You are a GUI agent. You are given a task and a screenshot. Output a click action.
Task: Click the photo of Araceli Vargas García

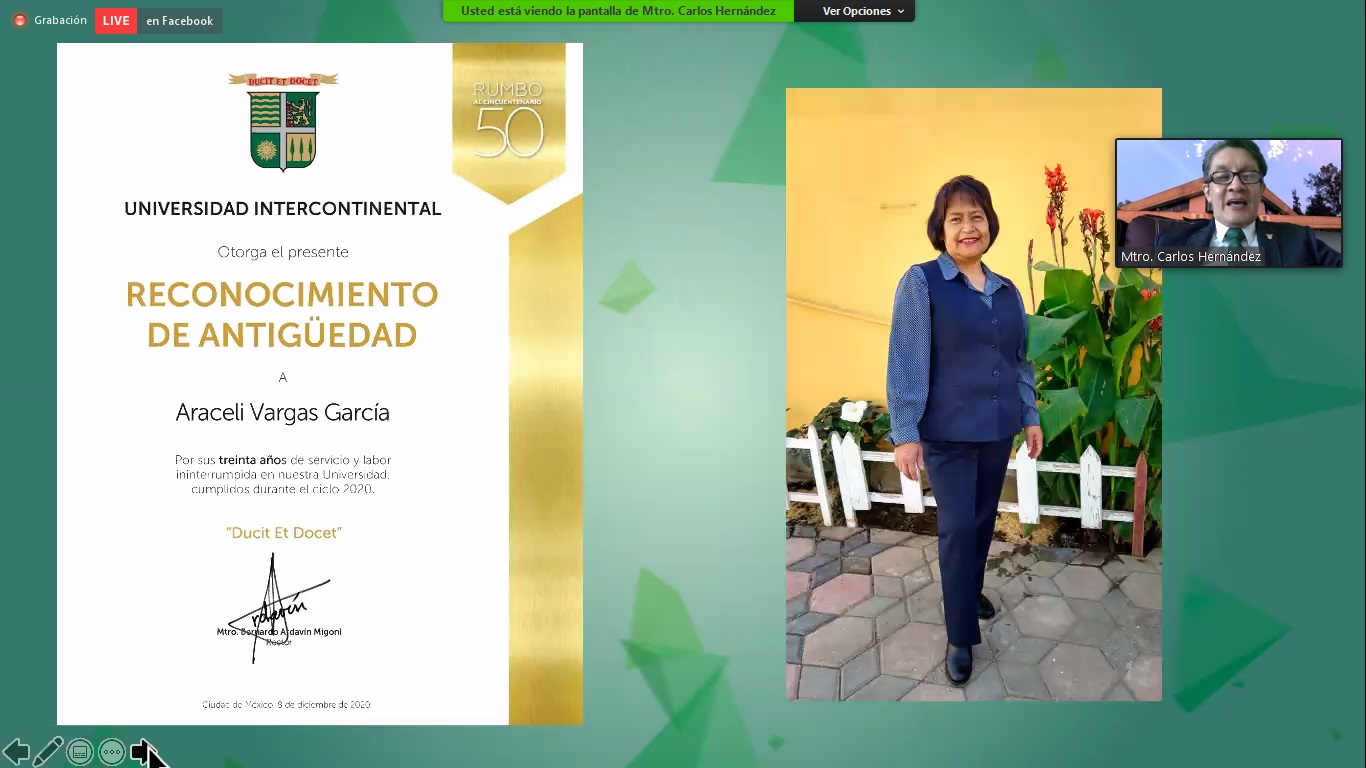pyautogui.click(x=974, y=394)
